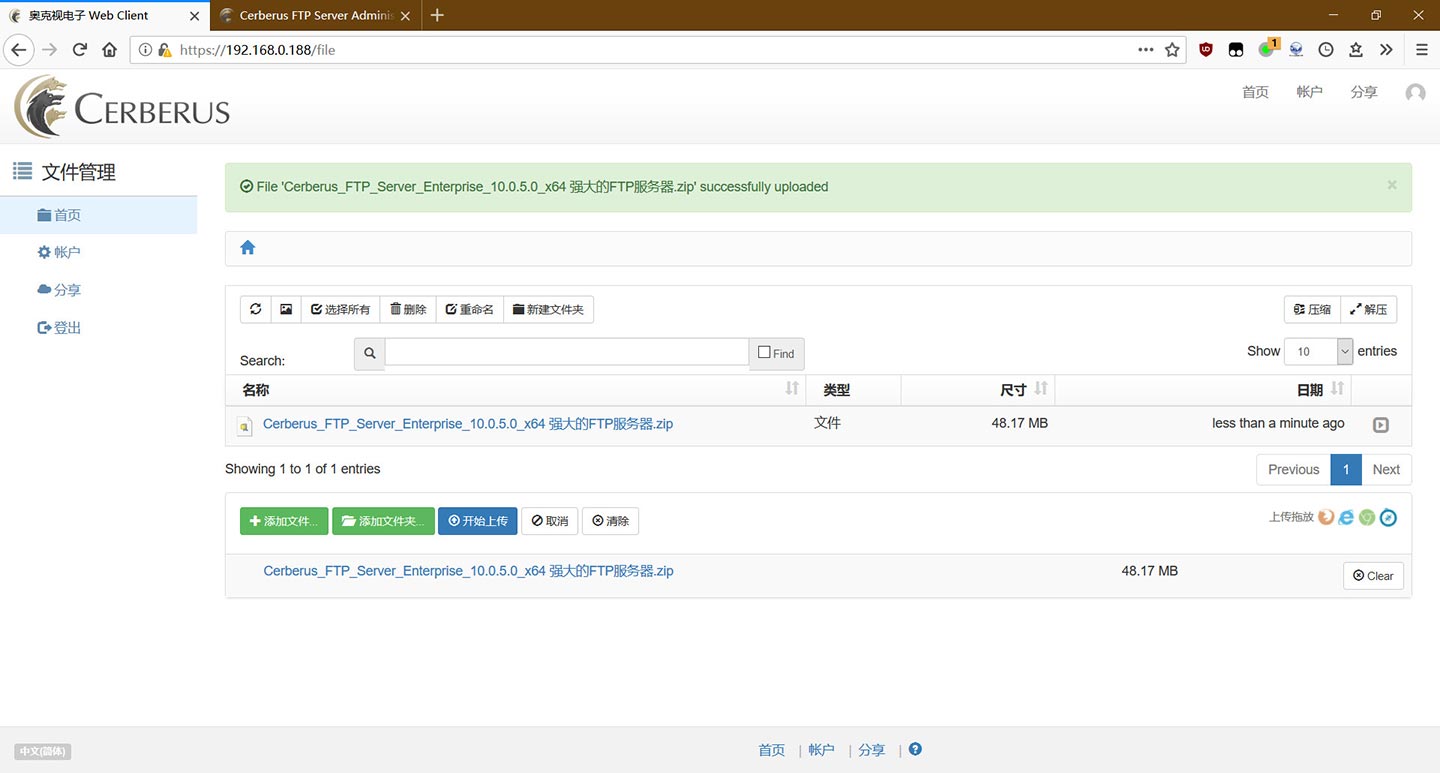Click 添加文件夹 add folder button
The width and height of the screenshot is (1440, 773).
pos(384,521)
